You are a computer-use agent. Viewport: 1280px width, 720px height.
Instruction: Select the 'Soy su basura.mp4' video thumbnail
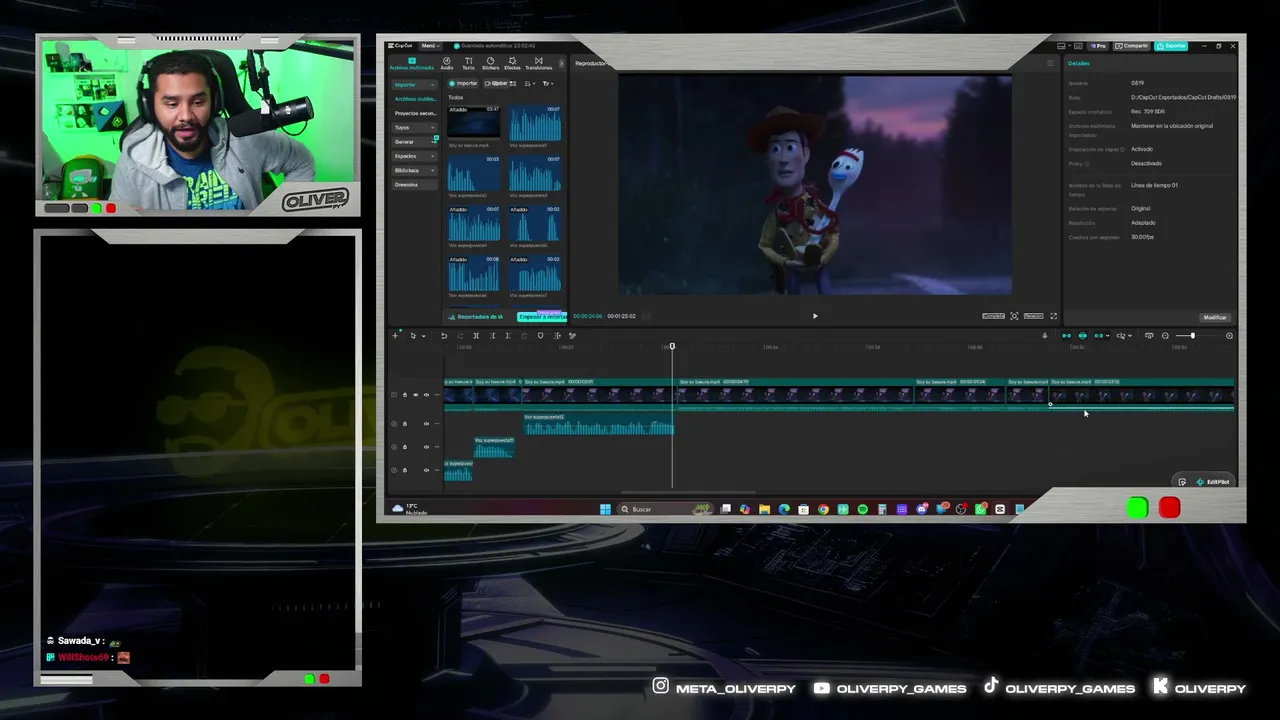(474, 123)
